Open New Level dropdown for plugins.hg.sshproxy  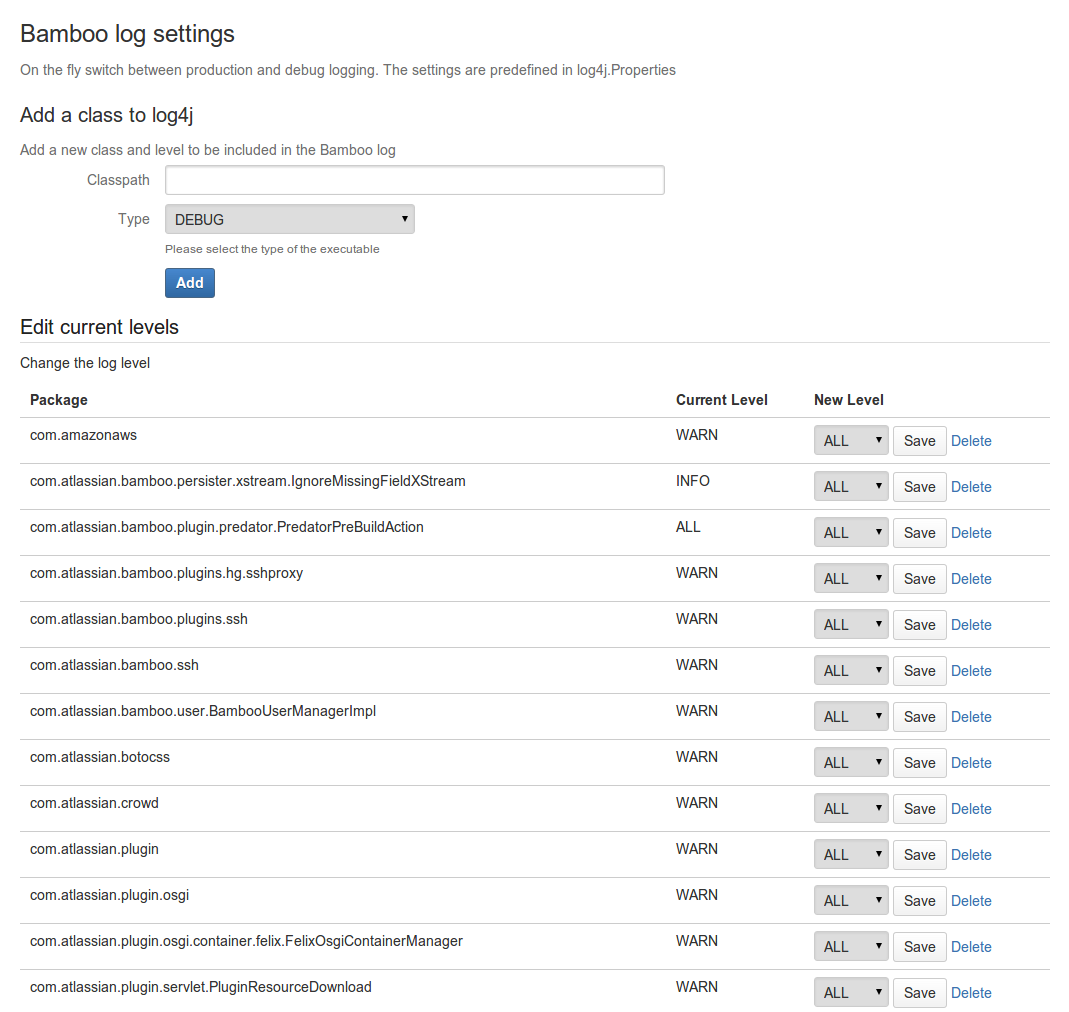[851, 579]
